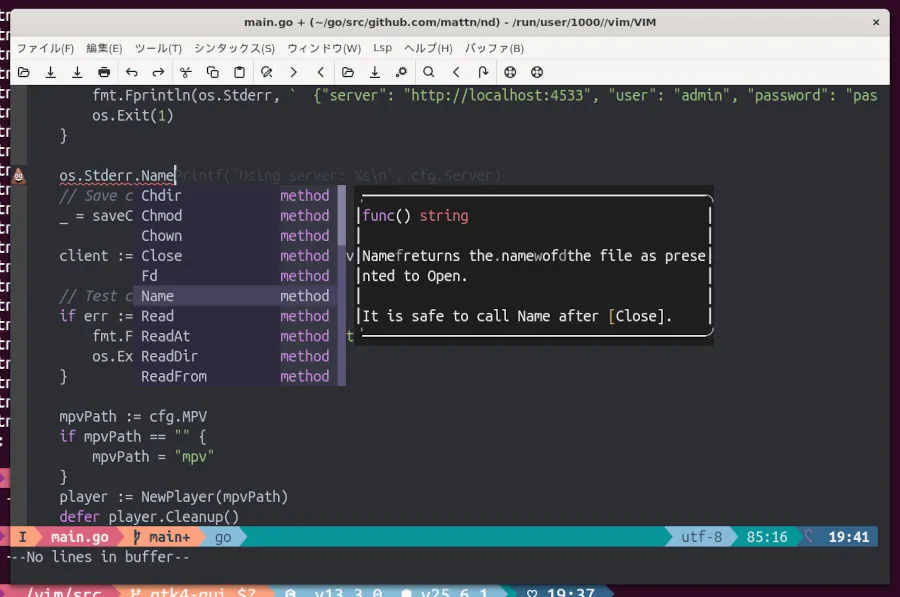Click /vim/src path in background terminal

tap(64, 592)
